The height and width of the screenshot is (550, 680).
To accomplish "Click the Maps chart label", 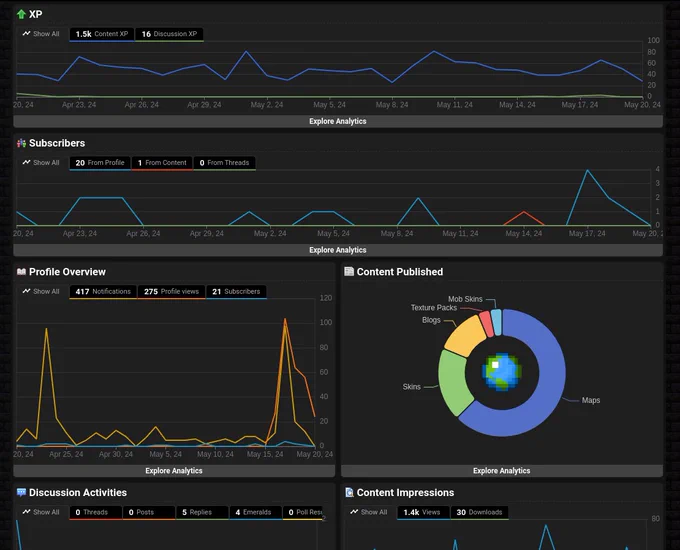I will 591,400.
